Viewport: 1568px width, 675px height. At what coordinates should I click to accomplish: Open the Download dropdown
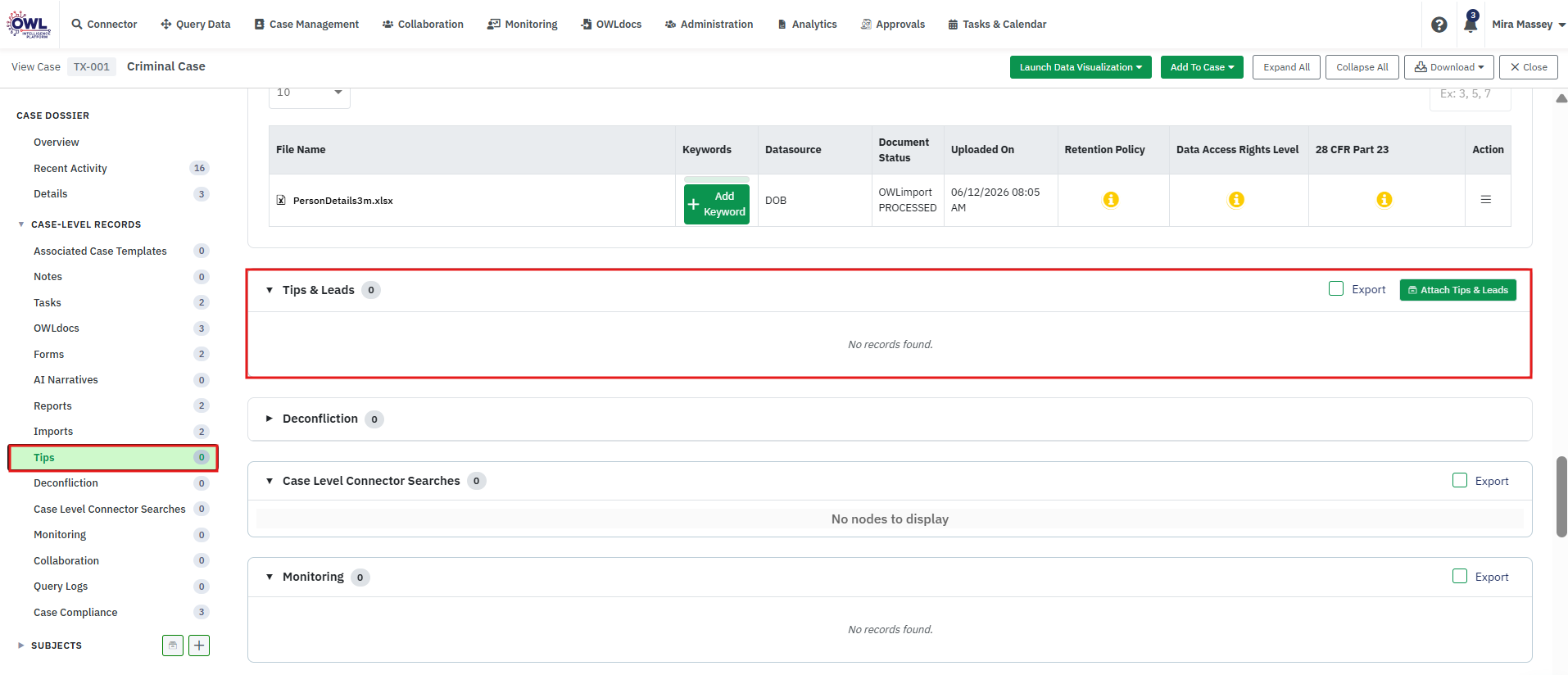[x=1449, y=67]
